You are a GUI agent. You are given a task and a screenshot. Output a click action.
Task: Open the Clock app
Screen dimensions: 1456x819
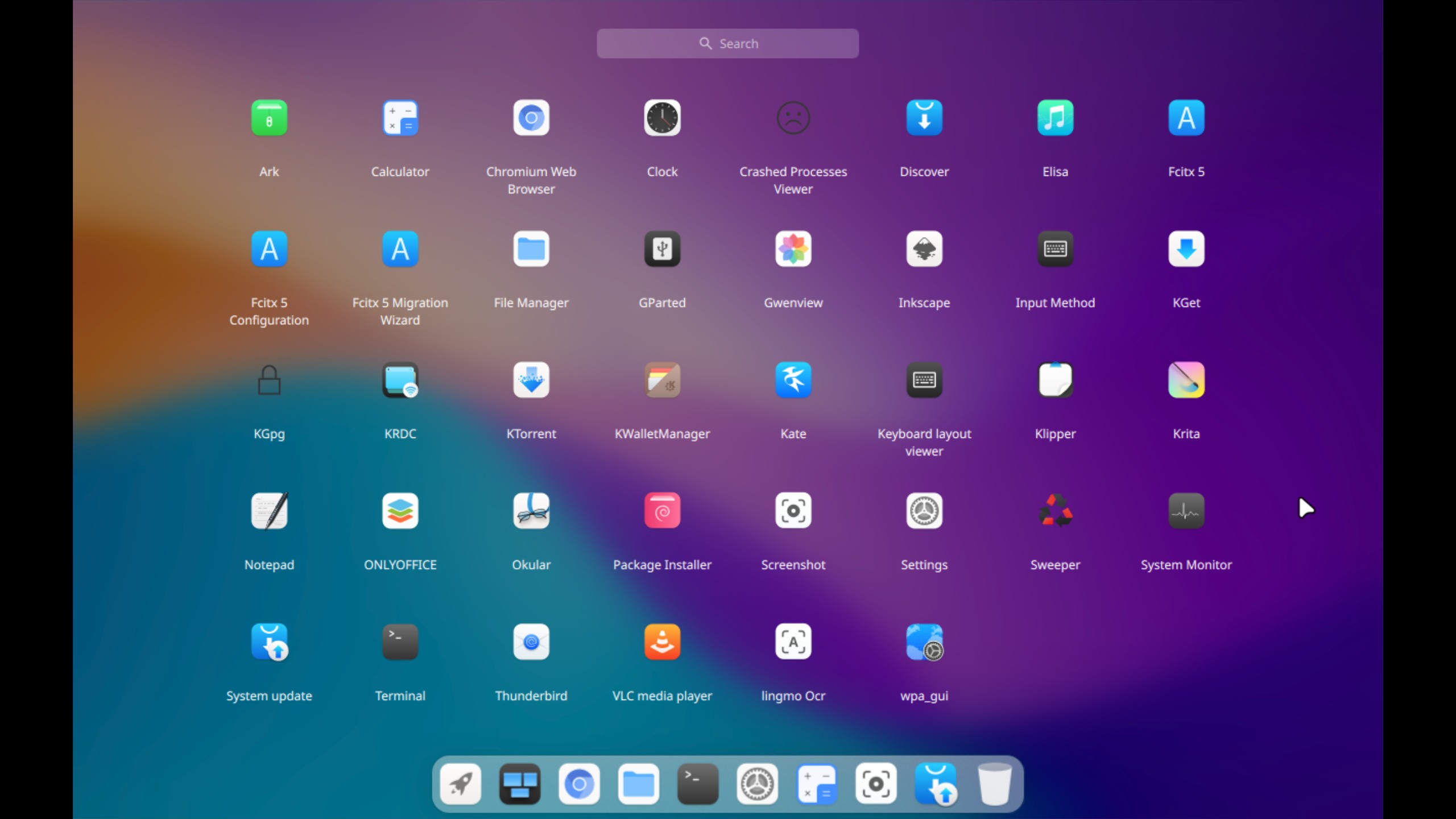[662, 118]
